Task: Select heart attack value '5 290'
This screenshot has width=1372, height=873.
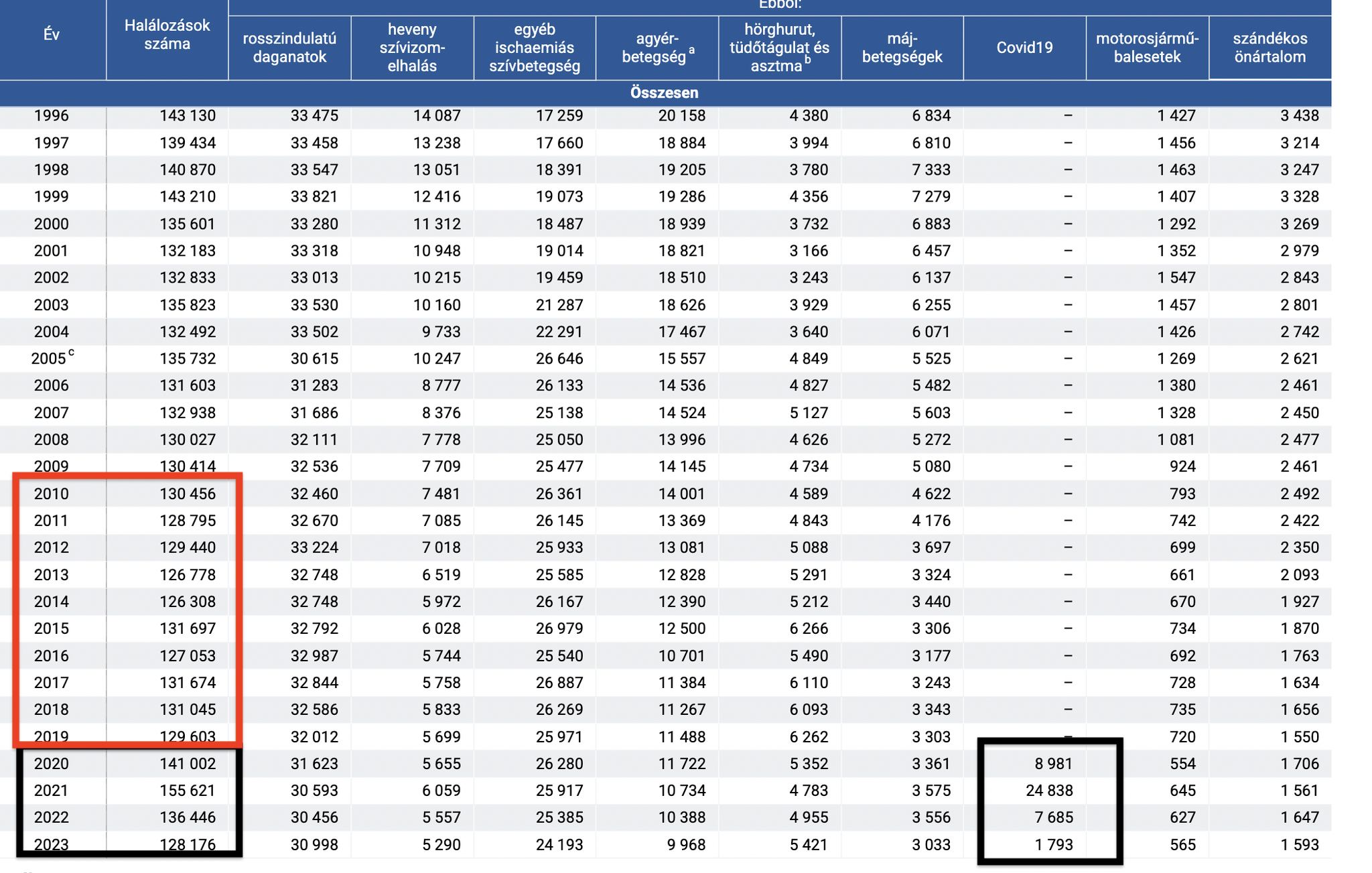Action: (x=441, y=844)
